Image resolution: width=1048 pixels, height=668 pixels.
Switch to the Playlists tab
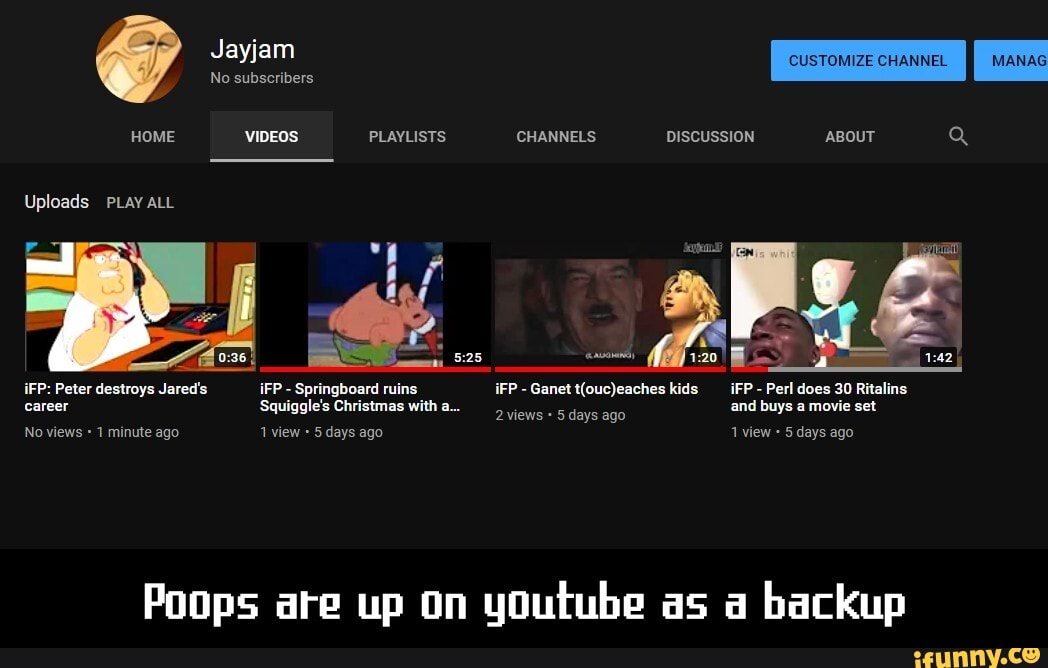[407, 137]
